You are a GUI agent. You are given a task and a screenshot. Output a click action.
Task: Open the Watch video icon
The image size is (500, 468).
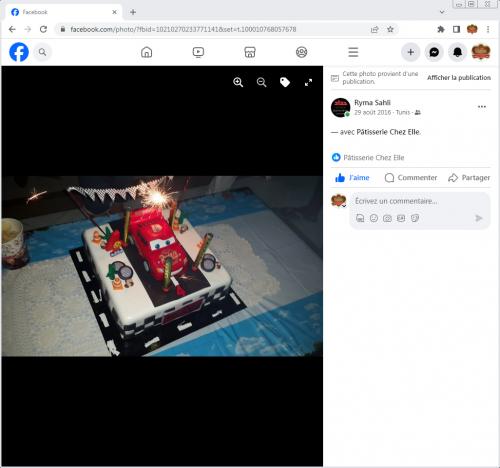(198, 52)
